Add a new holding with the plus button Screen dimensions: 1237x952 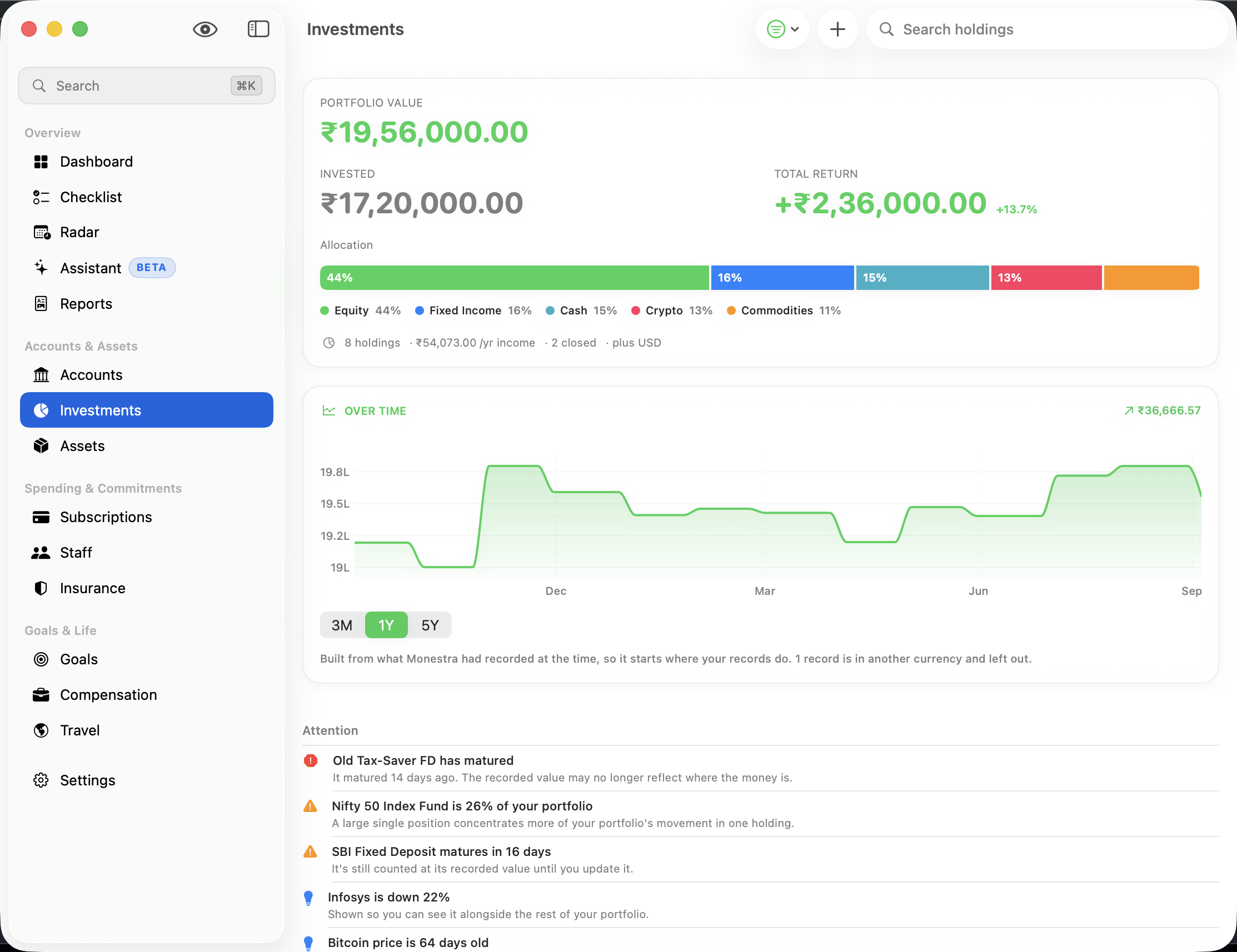click(837, 29)
